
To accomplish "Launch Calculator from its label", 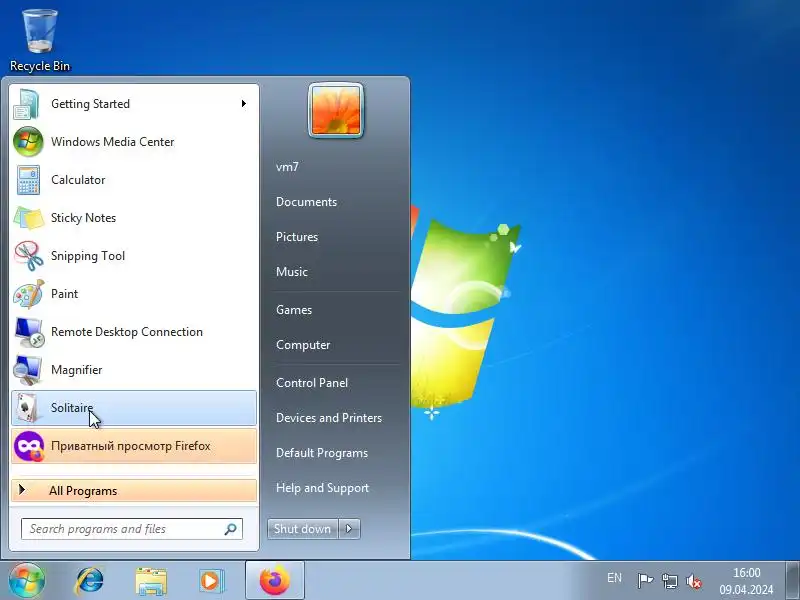I will 78,180.
